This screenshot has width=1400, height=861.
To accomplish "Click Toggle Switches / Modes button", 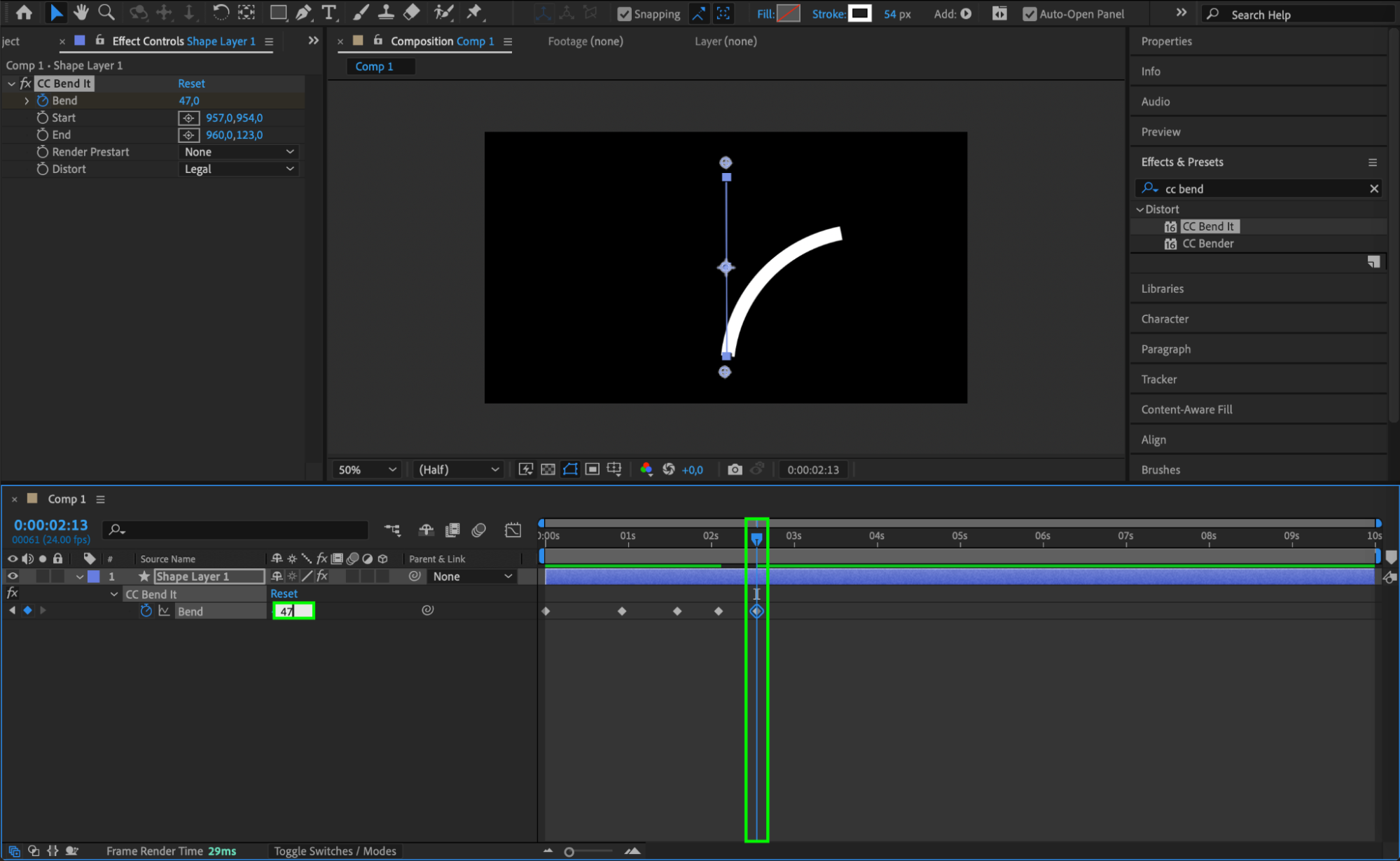I will (x=335, y=850).
